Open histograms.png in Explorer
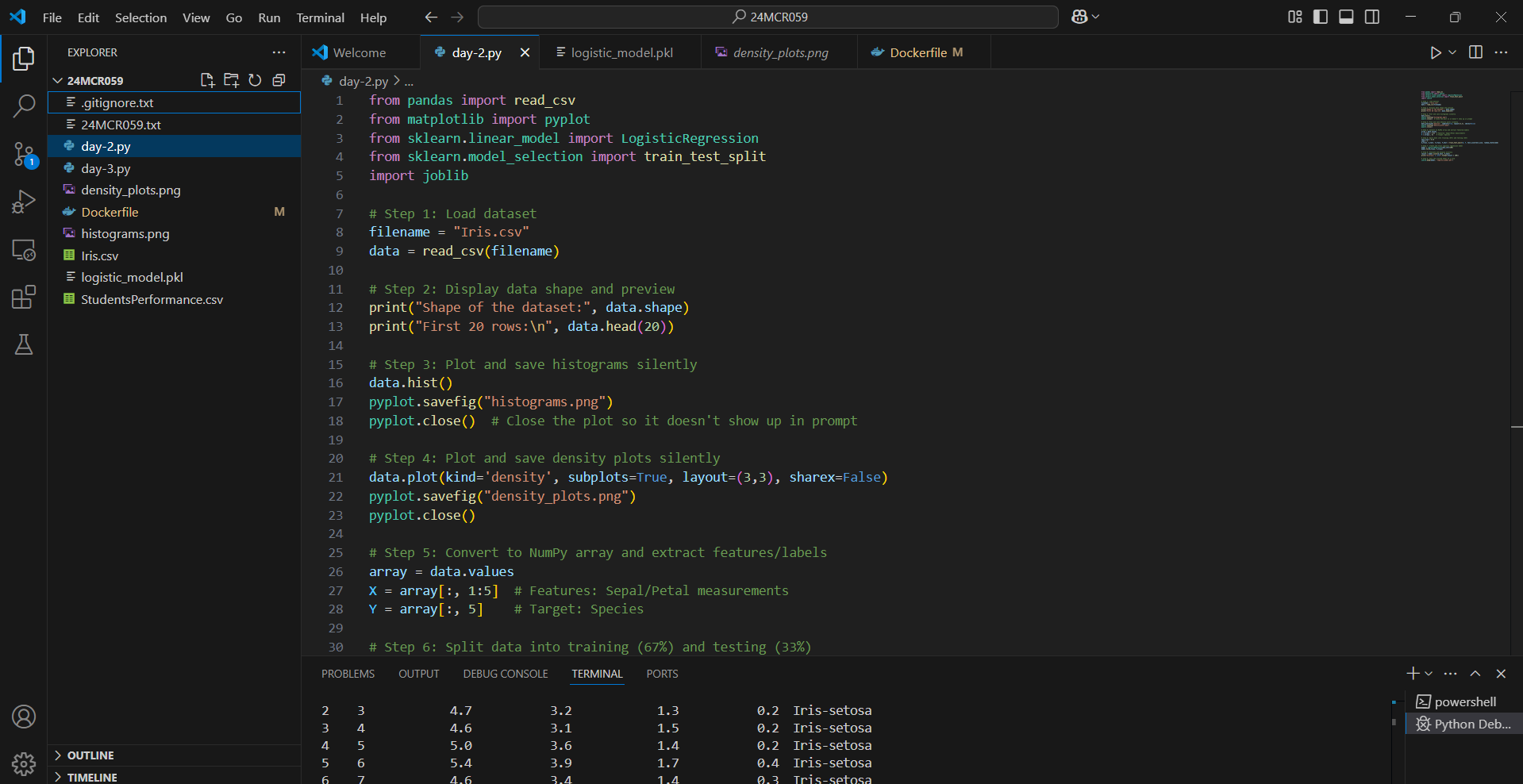The height and width of the screenshot is (784, 1523). tap(174, 233)
